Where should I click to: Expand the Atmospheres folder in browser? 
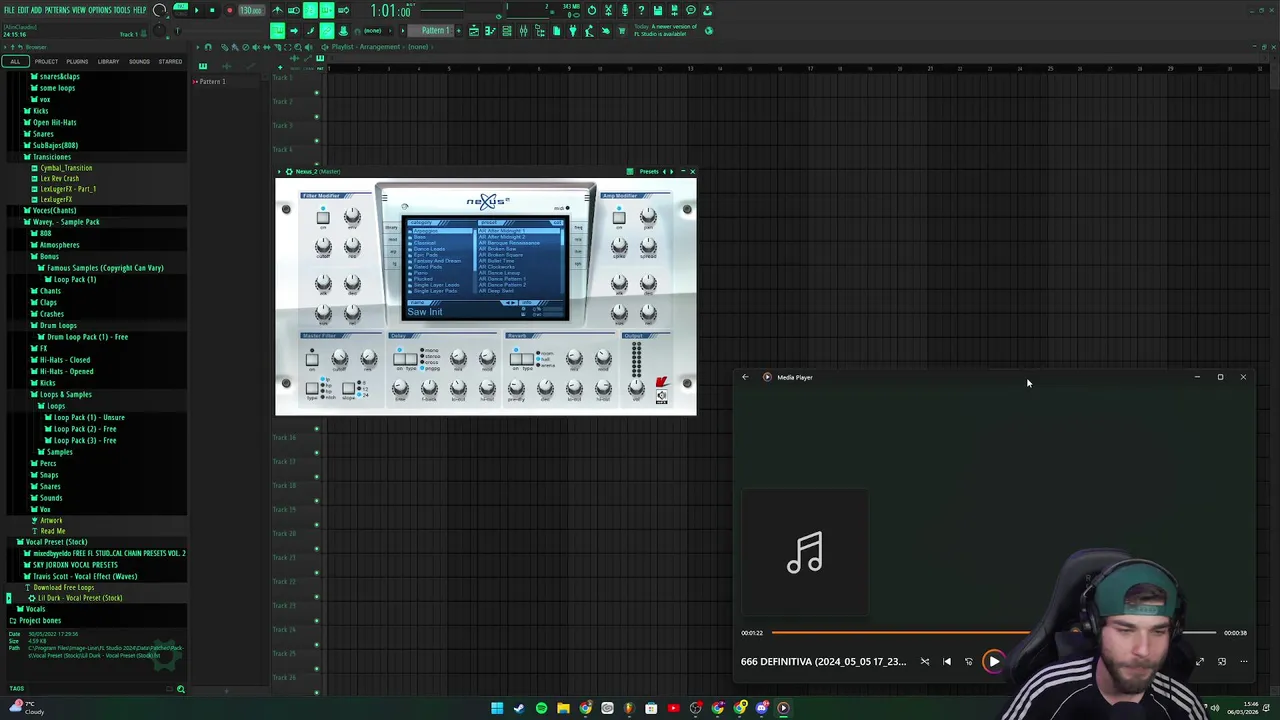click(59, 245)
